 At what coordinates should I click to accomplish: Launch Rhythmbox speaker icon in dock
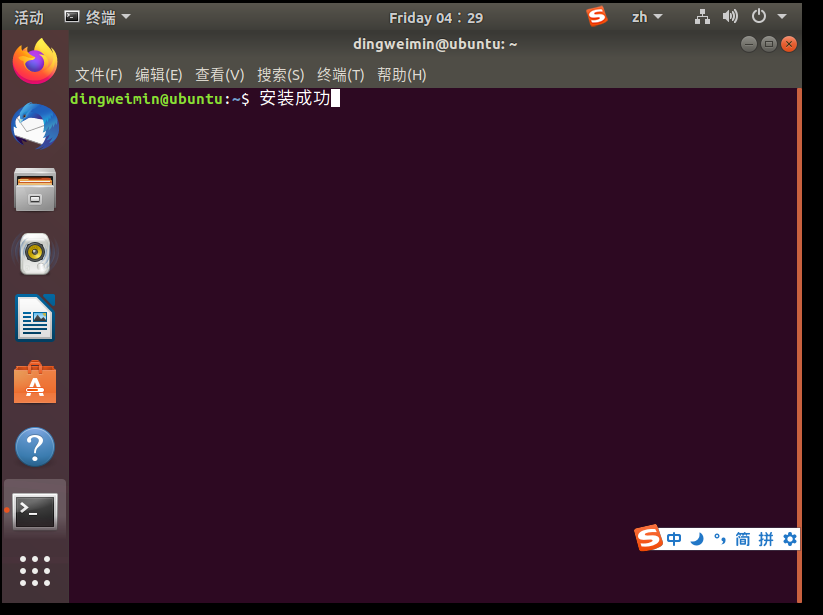(x=35, y=254)
